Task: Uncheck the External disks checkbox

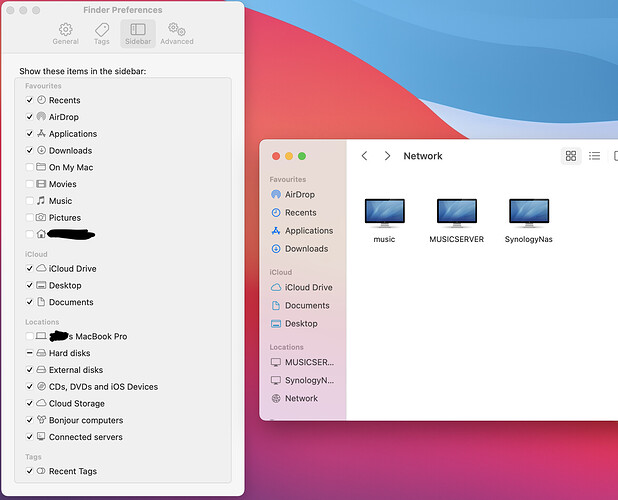Action: [x=30, y=370]
